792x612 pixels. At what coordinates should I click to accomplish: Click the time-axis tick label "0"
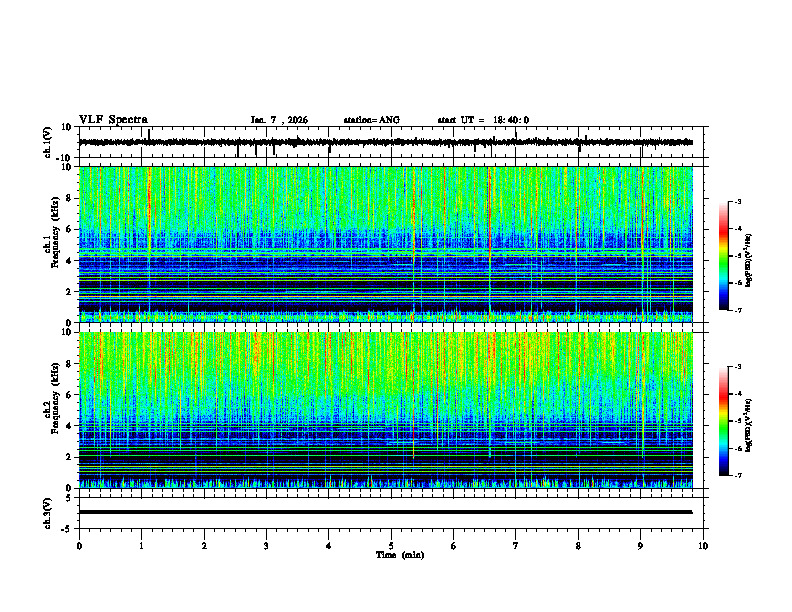click(x=79, y=546)
